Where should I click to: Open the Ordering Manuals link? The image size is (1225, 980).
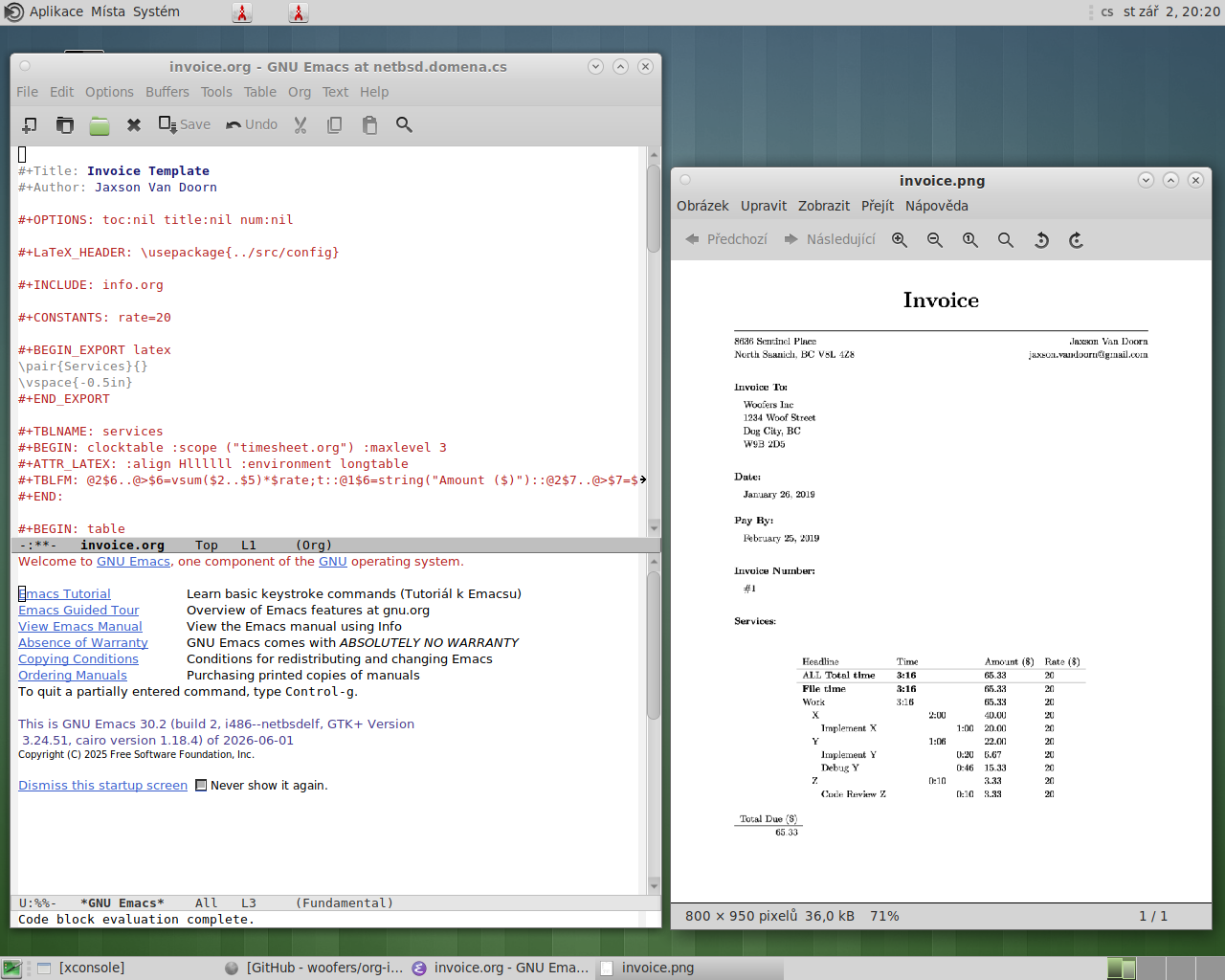tap(73, 676)
